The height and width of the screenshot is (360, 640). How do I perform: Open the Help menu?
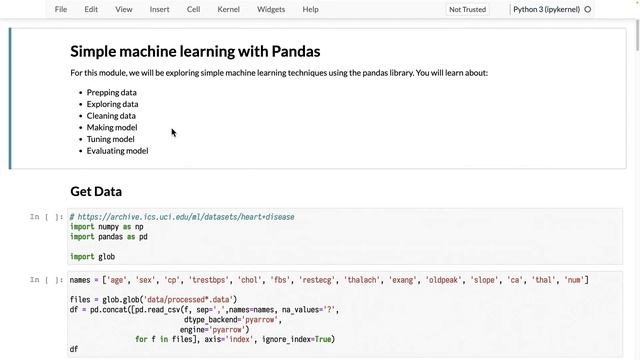(310, 9)
